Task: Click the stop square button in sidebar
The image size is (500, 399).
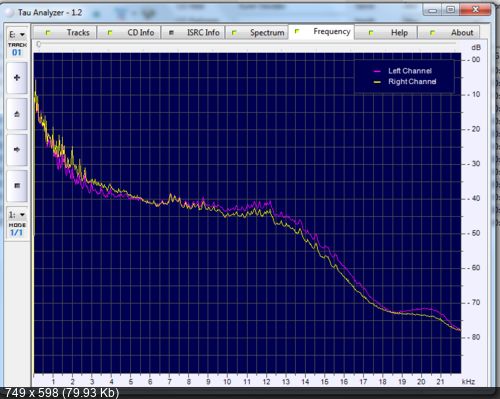Action: point(17,186)
